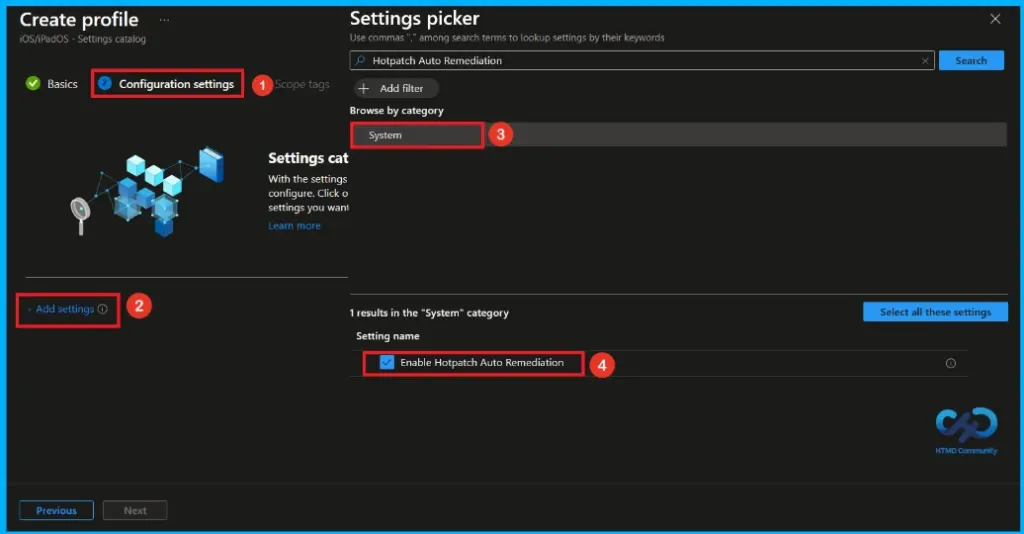Toggle Enable Hotpatch Auto Remediation checkbox
This screenshot has height=534, width=1024.
pos(387,362)
